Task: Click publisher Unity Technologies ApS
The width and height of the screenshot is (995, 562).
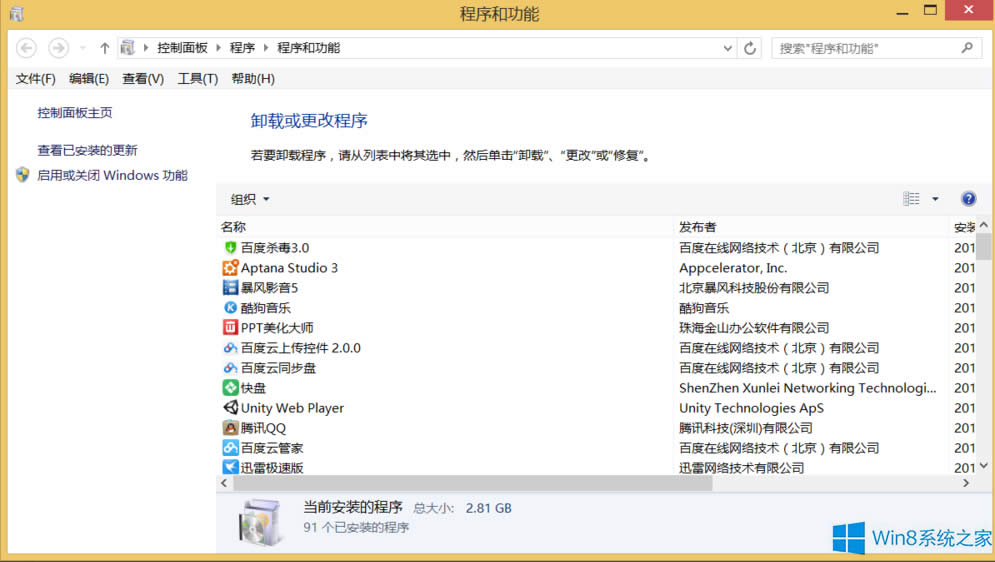Action: 751,408
